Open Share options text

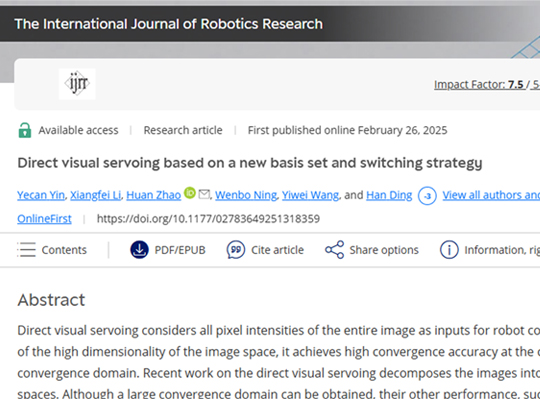click(384, 250)
